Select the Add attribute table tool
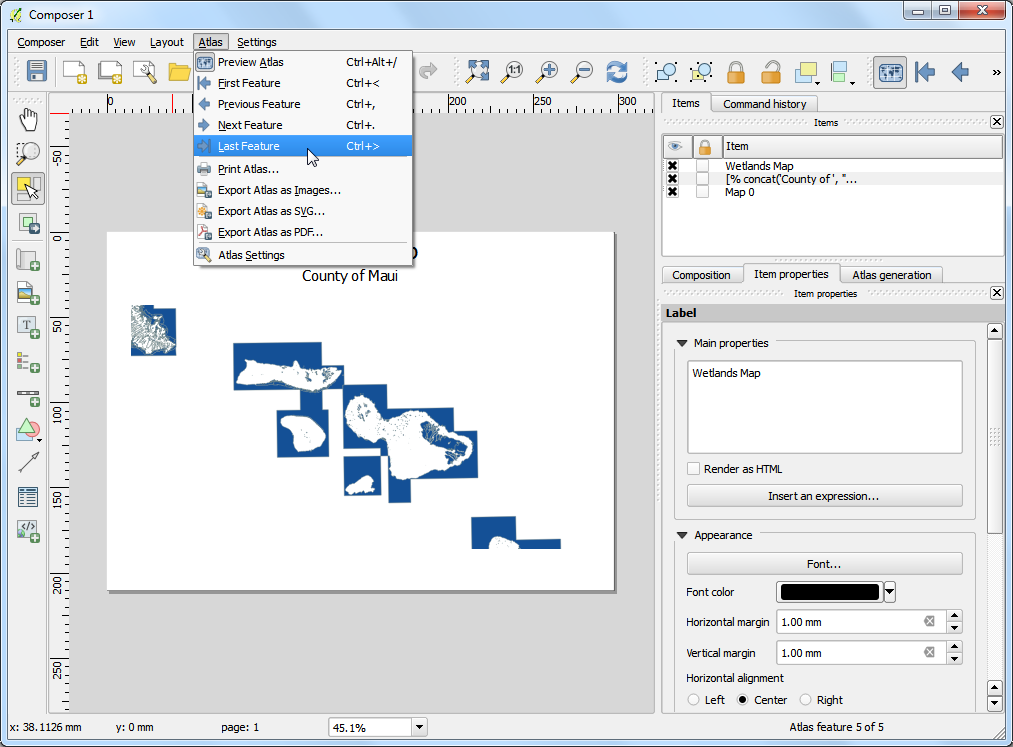Screen dimensions: 1013x747 28,497
